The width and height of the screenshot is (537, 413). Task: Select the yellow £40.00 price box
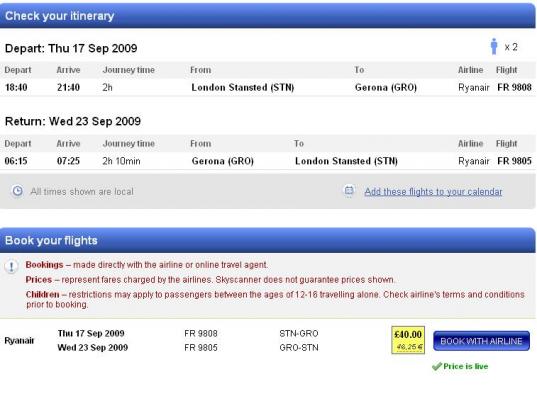[x=408, y=340]
